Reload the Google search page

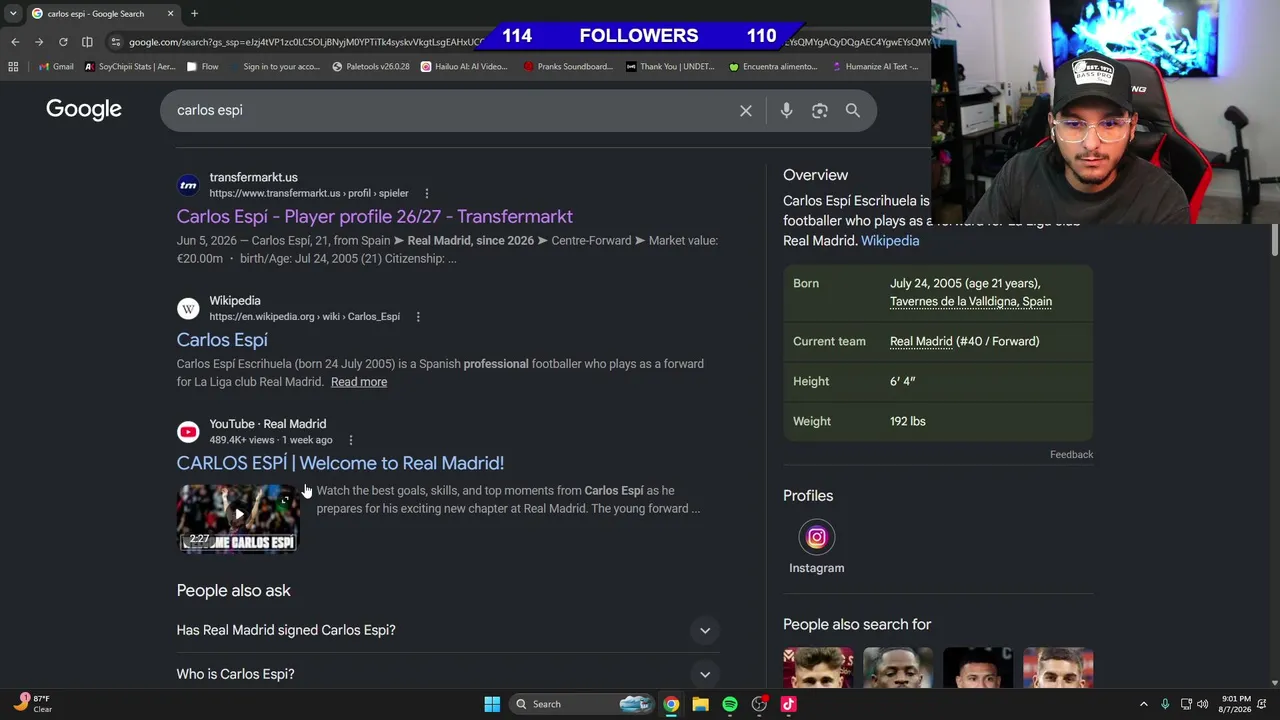point(63,42)
